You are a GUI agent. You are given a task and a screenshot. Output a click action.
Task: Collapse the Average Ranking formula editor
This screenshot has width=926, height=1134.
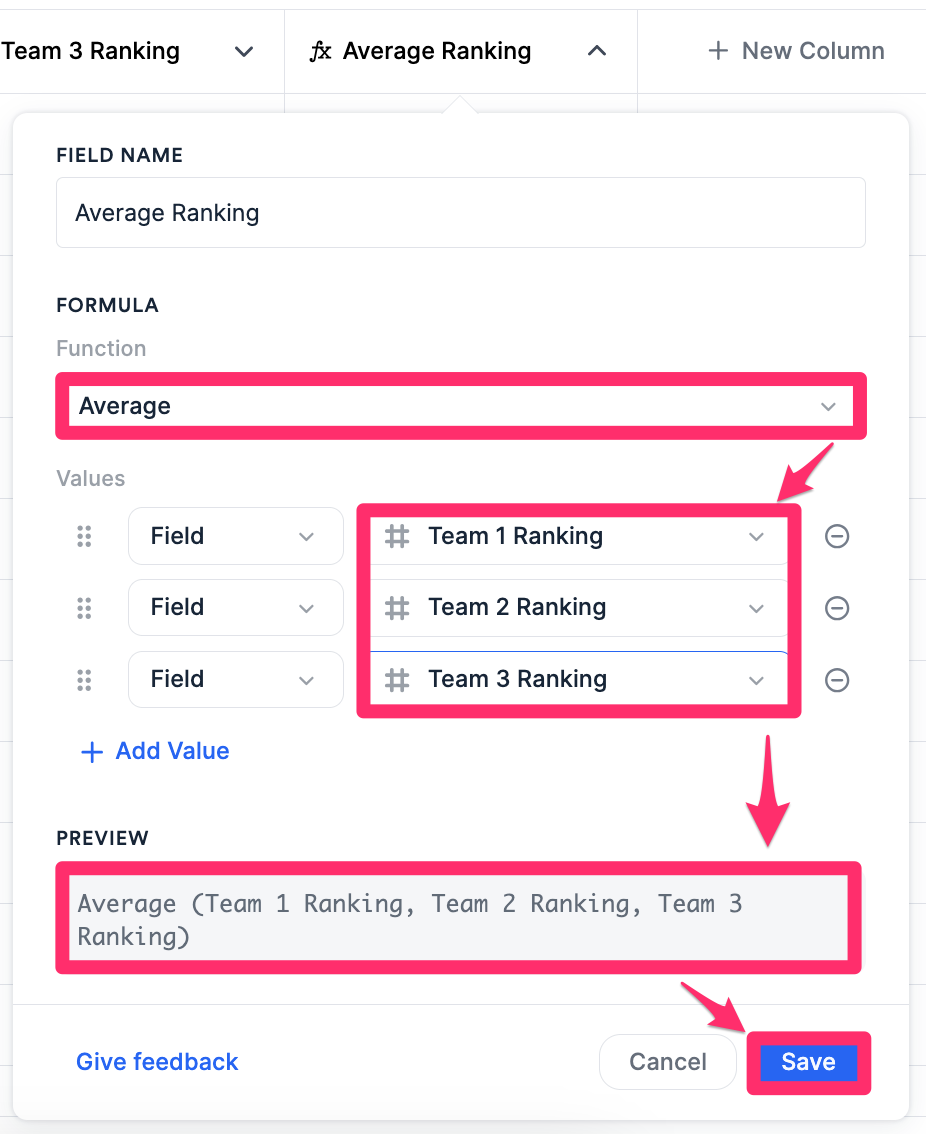click(x=597, y=50)
